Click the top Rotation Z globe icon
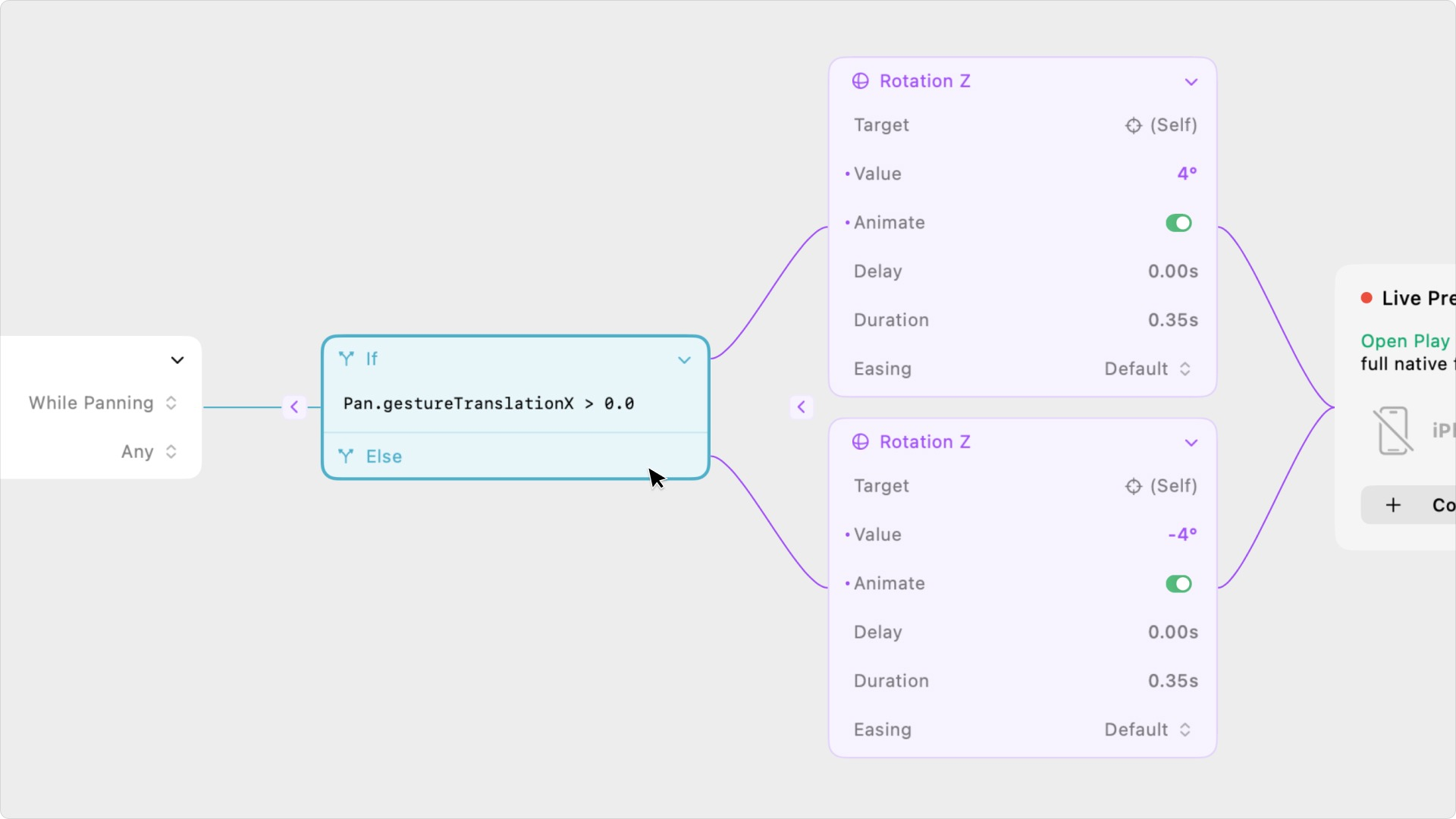 tap(860, 81)
